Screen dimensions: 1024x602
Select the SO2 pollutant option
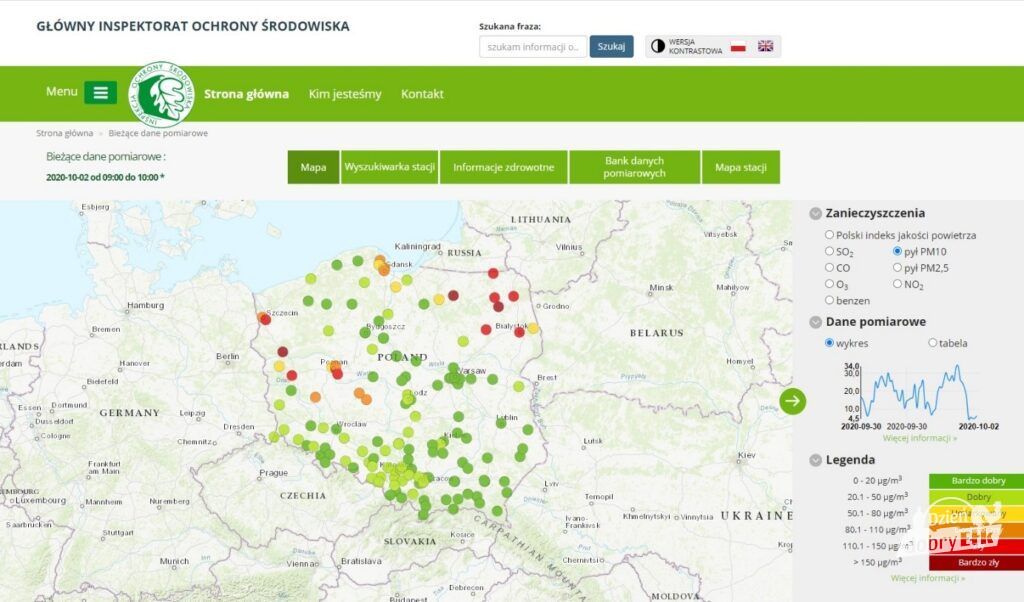[830, 252]
